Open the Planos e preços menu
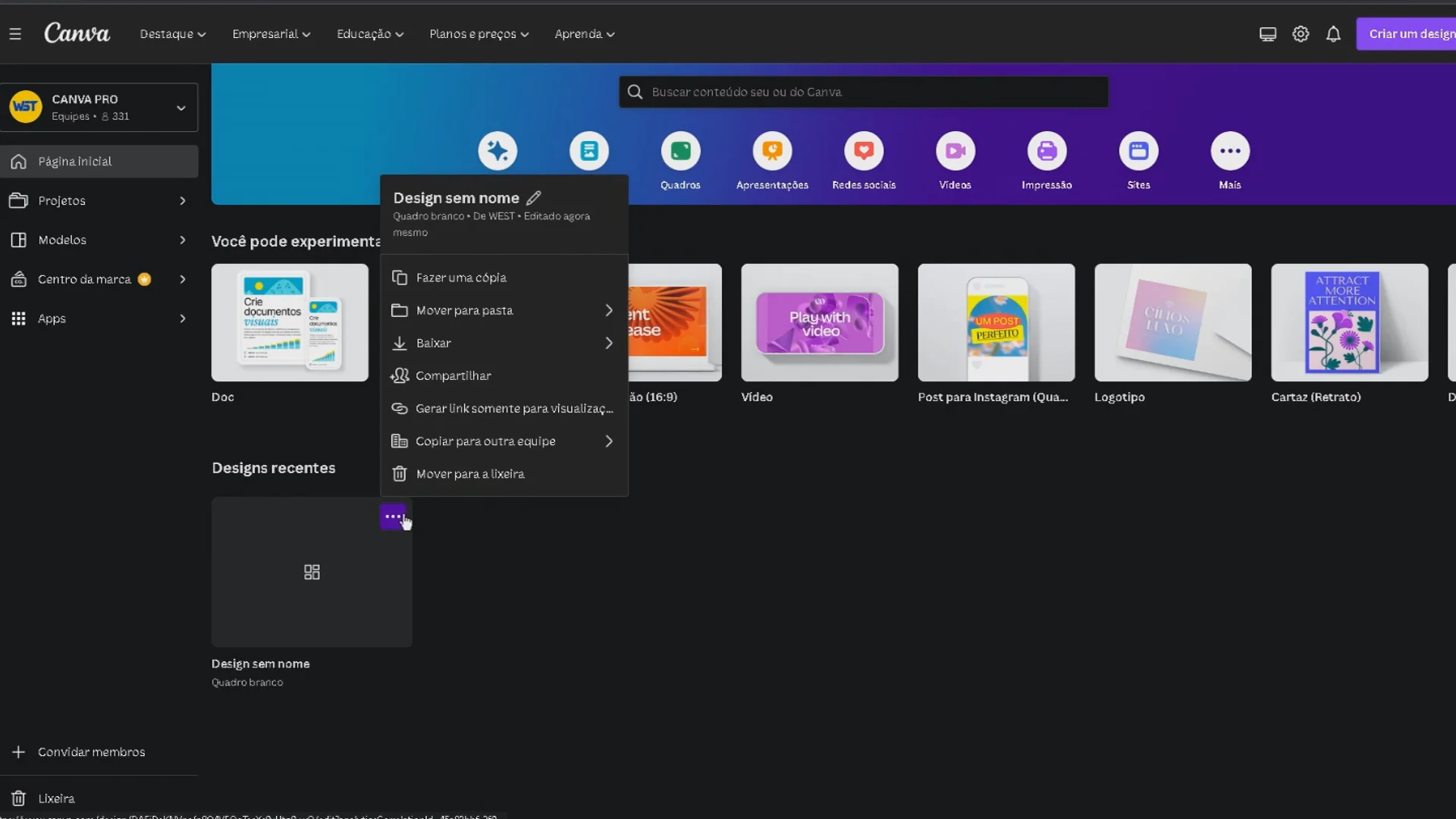This screenshot has width=1456, height=819. click(478, 33)
